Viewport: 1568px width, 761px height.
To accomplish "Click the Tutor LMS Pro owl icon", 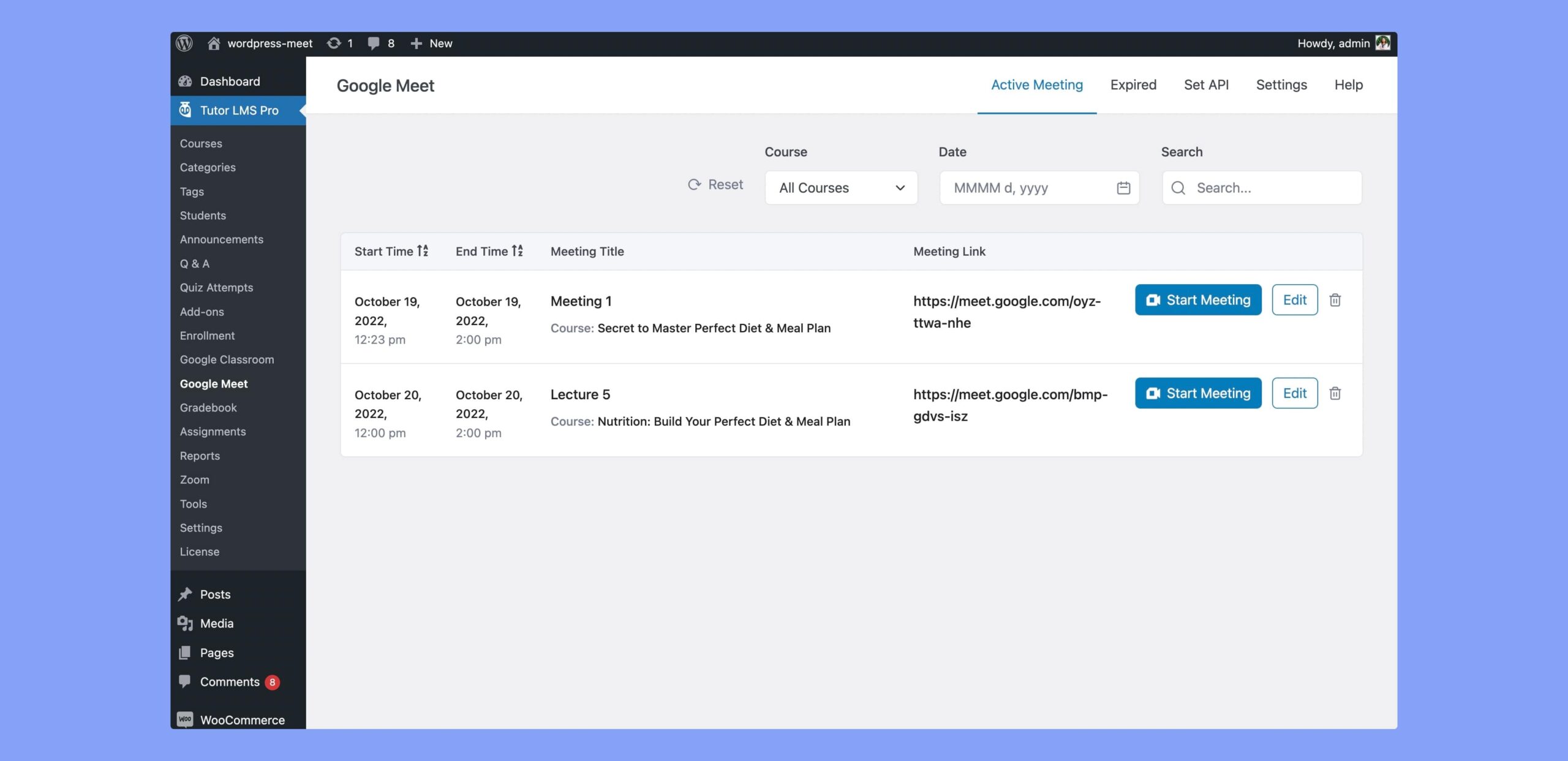I will coord(185,110).
